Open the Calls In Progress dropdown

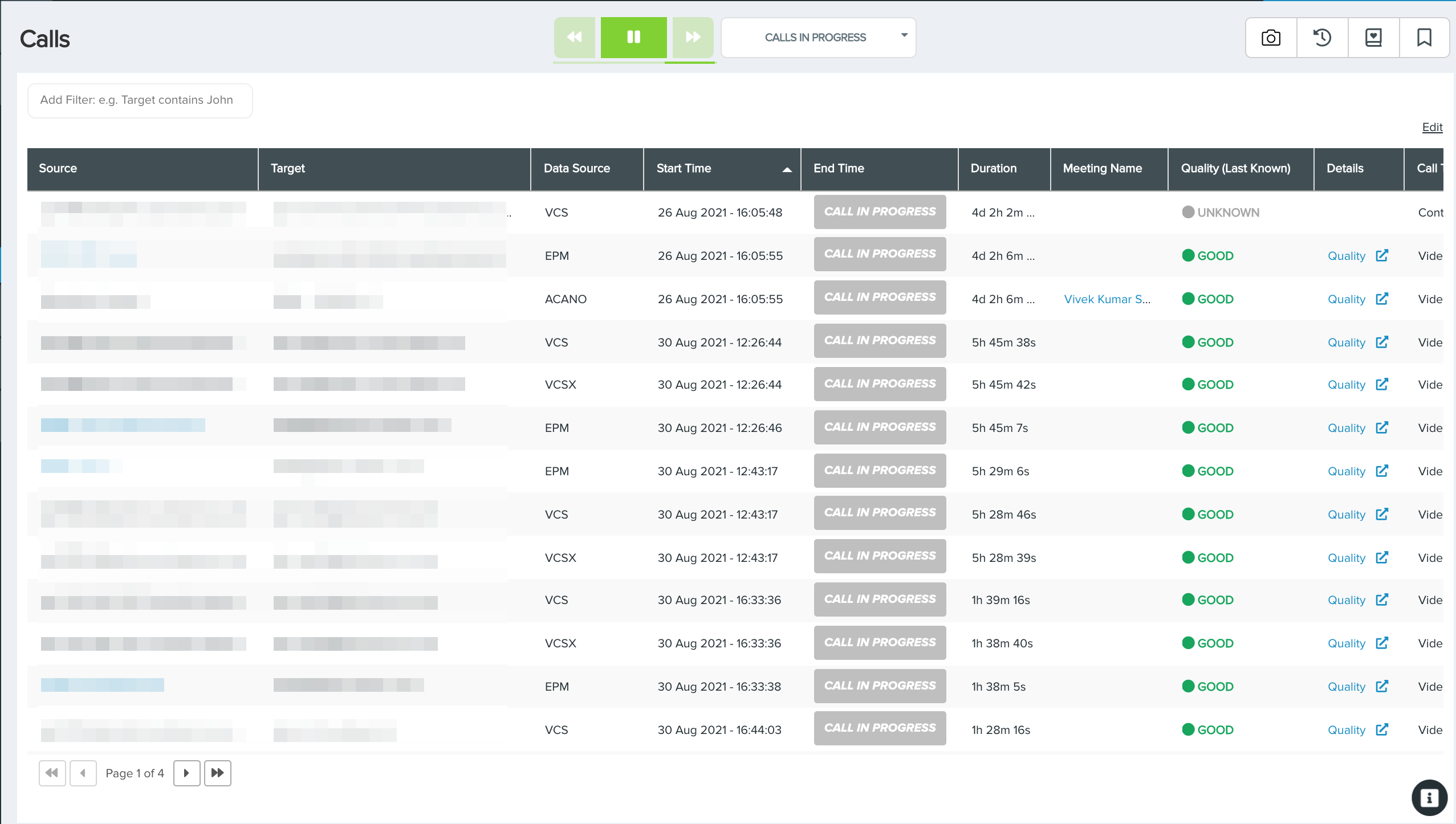click(818, 38)
